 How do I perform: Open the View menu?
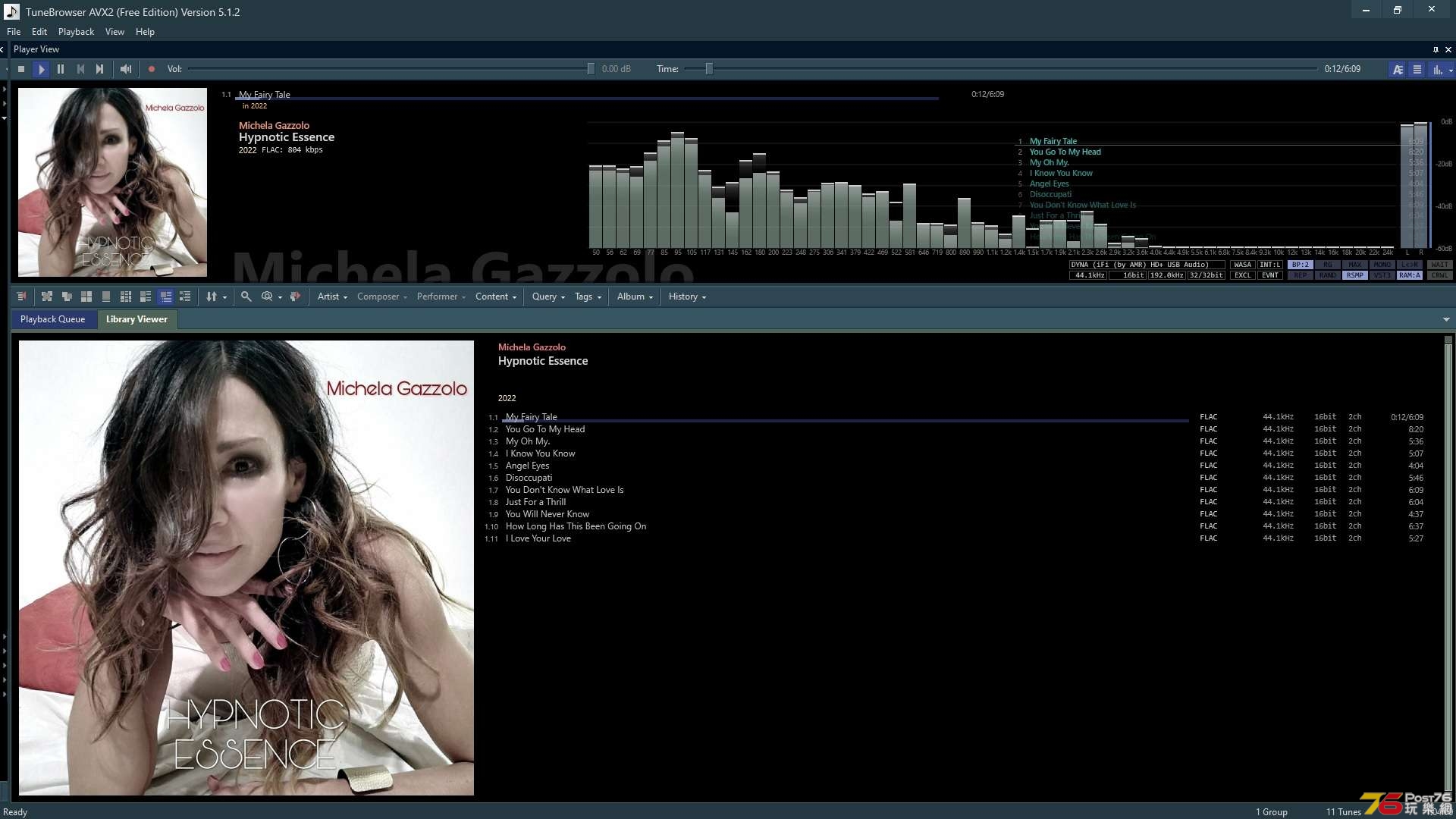pyautogui.click(x=115, y=32)
